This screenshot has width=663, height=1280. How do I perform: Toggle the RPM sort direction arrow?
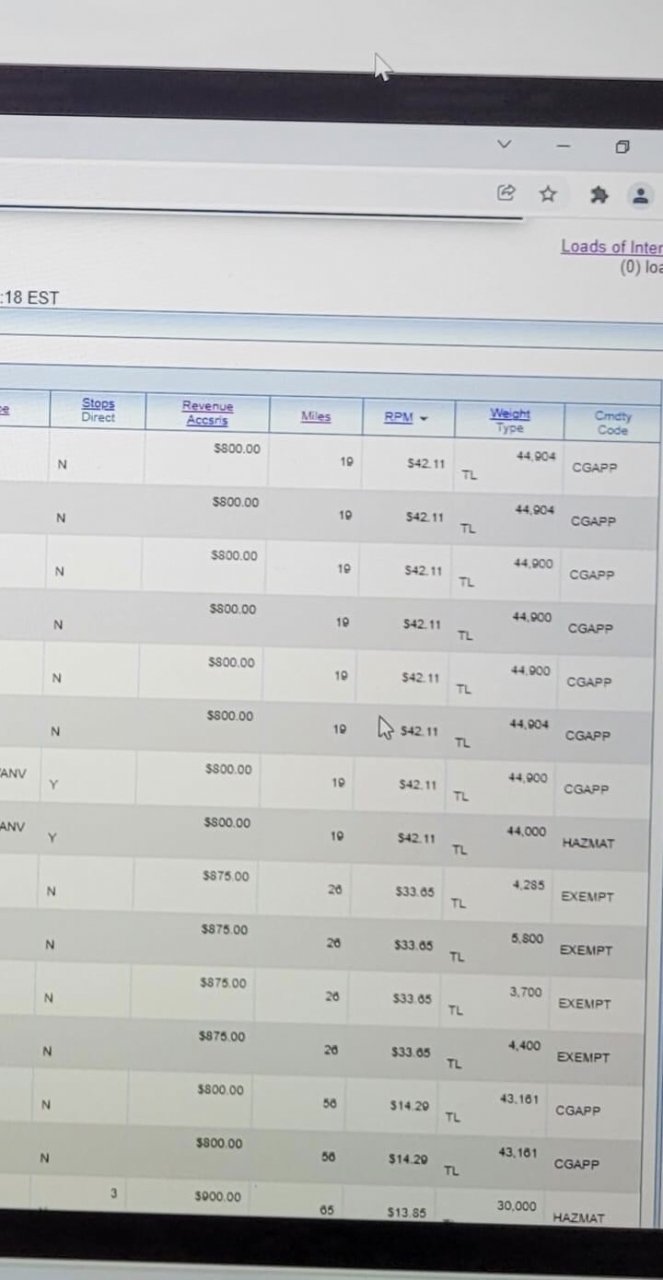423,418
